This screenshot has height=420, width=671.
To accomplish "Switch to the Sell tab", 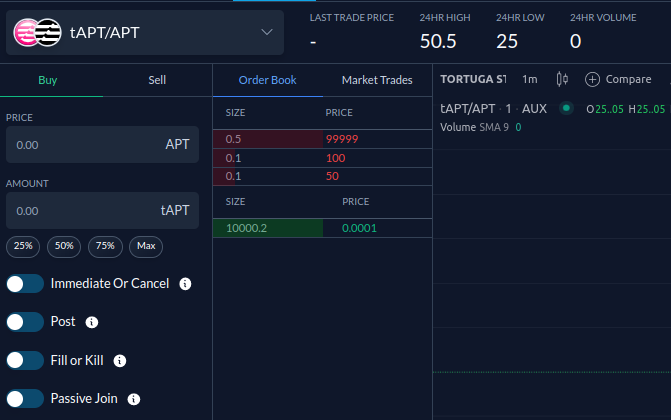I will (x=157, y=80).
